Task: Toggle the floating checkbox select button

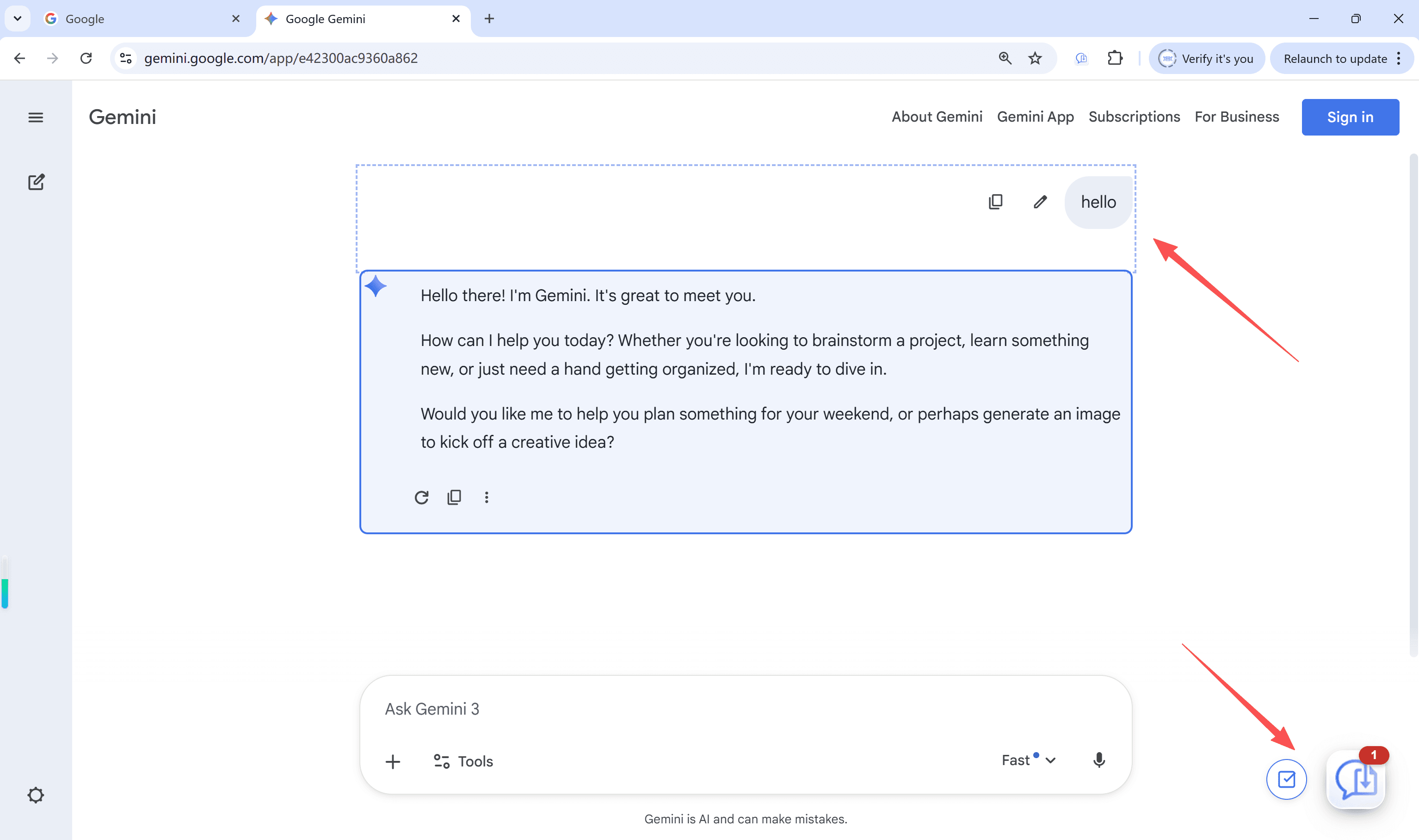Action: [x=1286, y=779]
